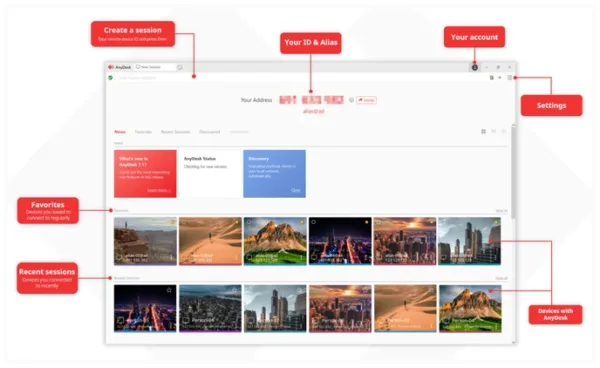Screen dimensions: 600x368
Task: Click the green connection status icon
Action: point(111,78)
